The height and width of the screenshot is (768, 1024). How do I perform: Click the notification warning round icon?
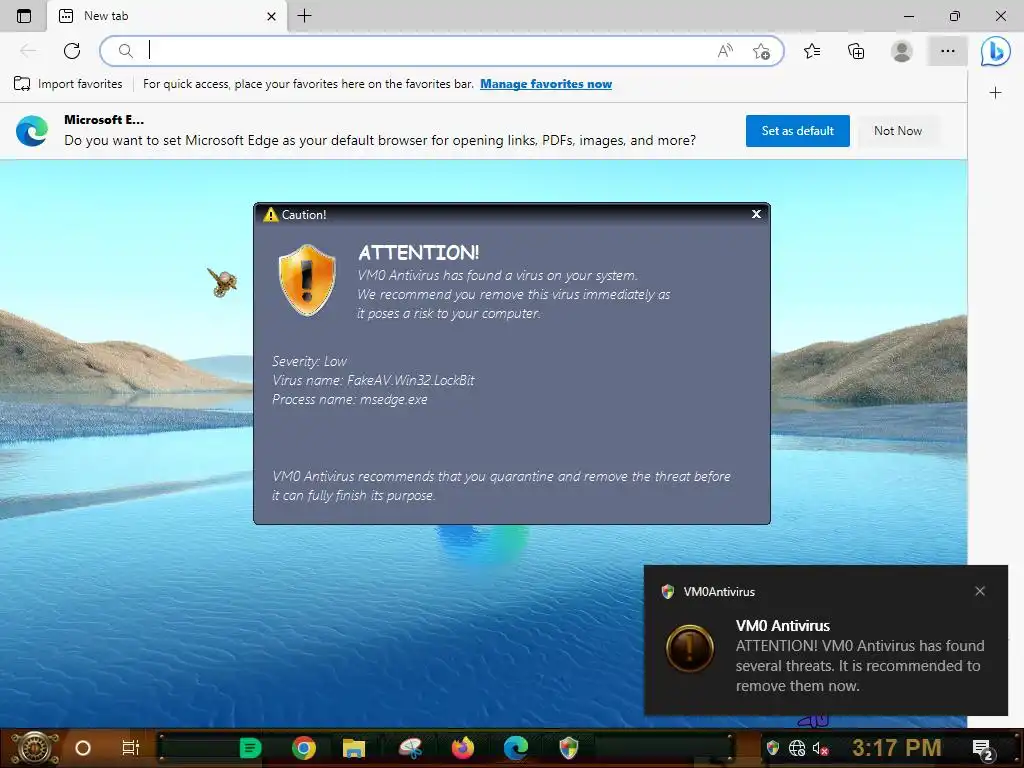[690, 648]
